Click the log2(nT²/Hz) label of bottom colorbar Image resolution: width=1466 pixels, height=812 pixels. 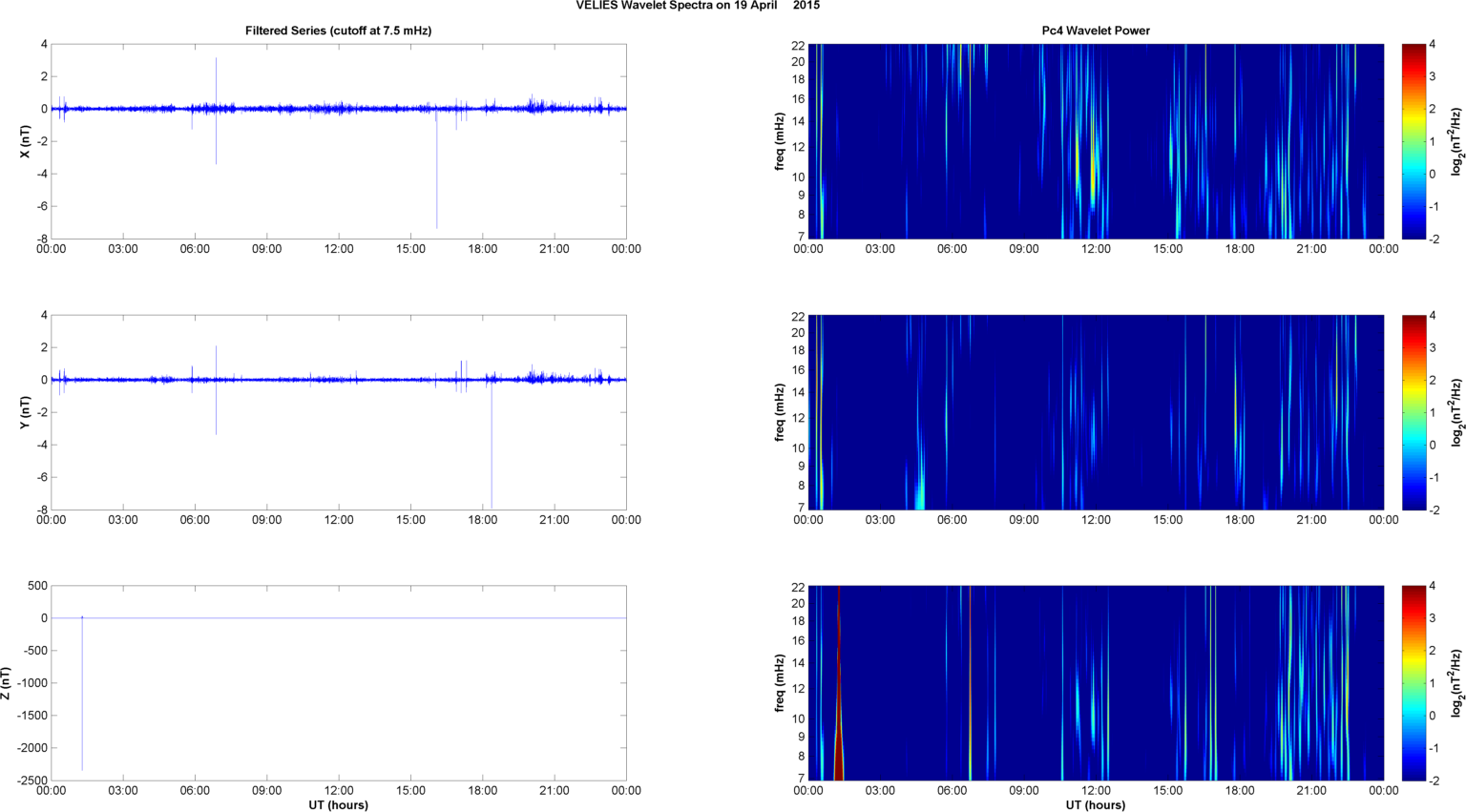click(1456, 683)
